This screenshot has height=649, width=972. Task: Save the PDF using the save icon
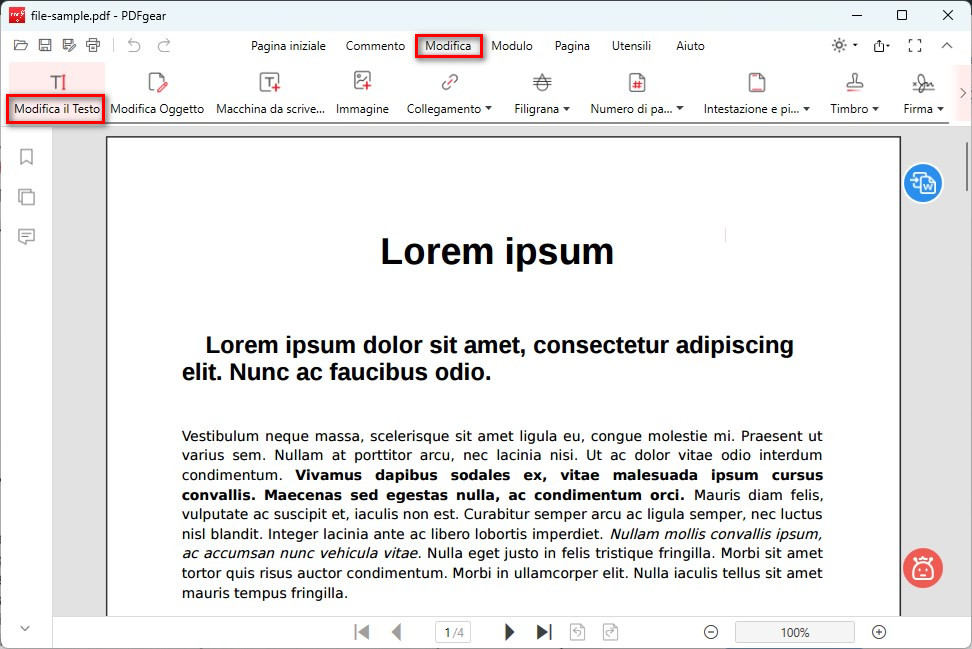click(x=44, y=45)
